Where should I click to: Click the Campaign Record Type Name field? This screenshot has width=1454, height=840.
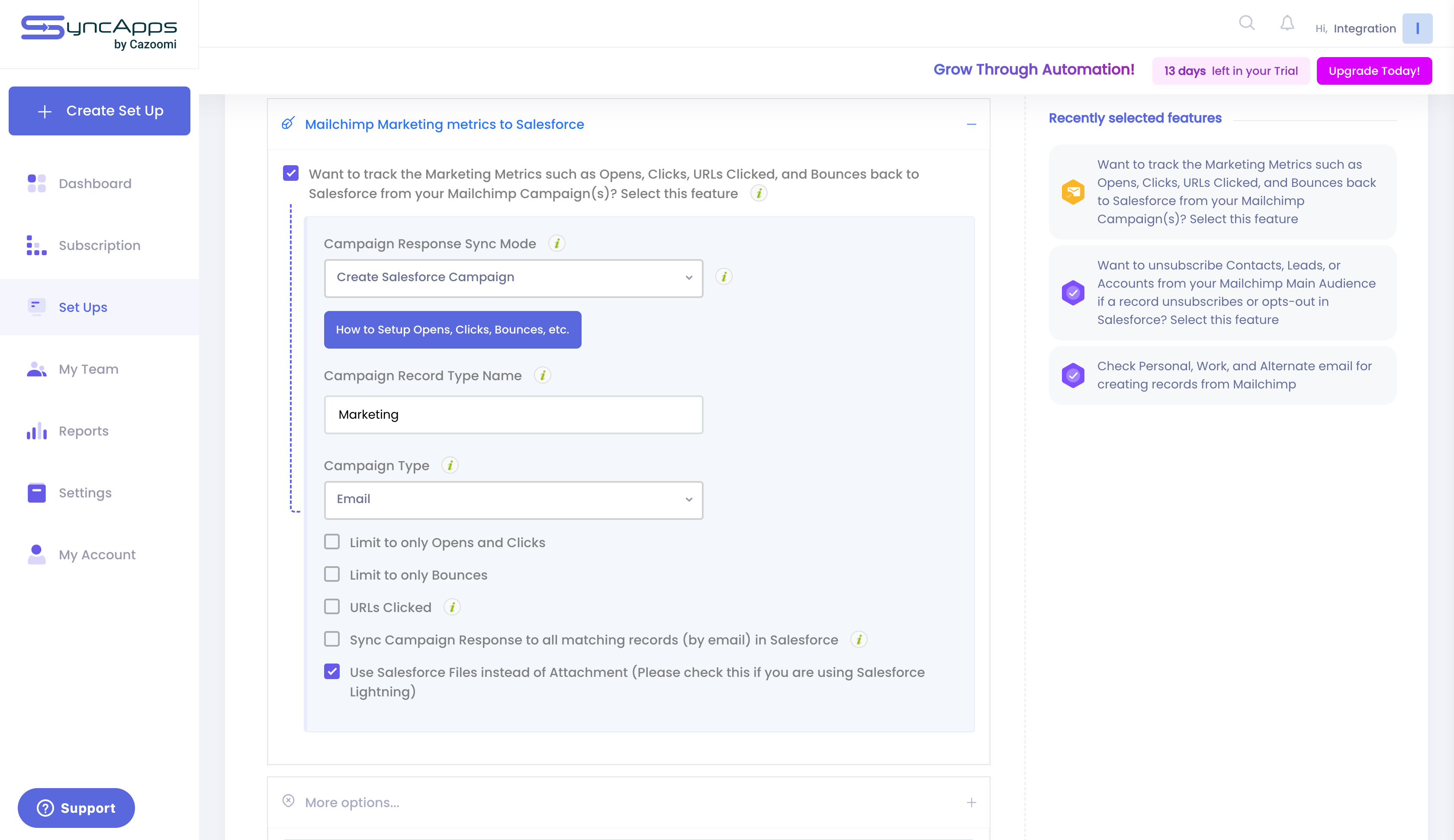pos(514,414)
